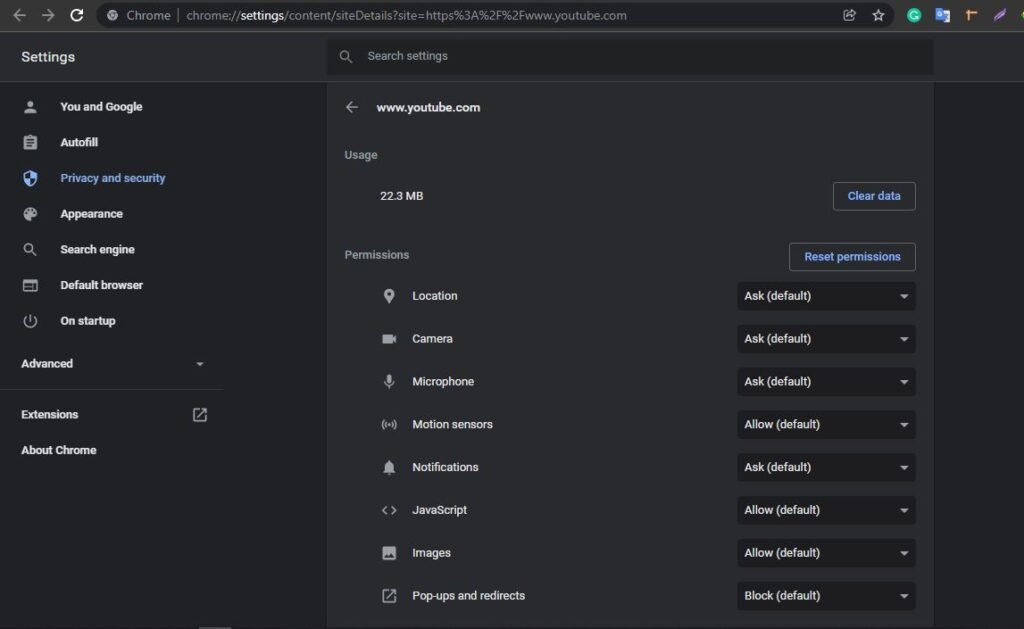Click the Search engine magnifier icon

pos(30,250)
